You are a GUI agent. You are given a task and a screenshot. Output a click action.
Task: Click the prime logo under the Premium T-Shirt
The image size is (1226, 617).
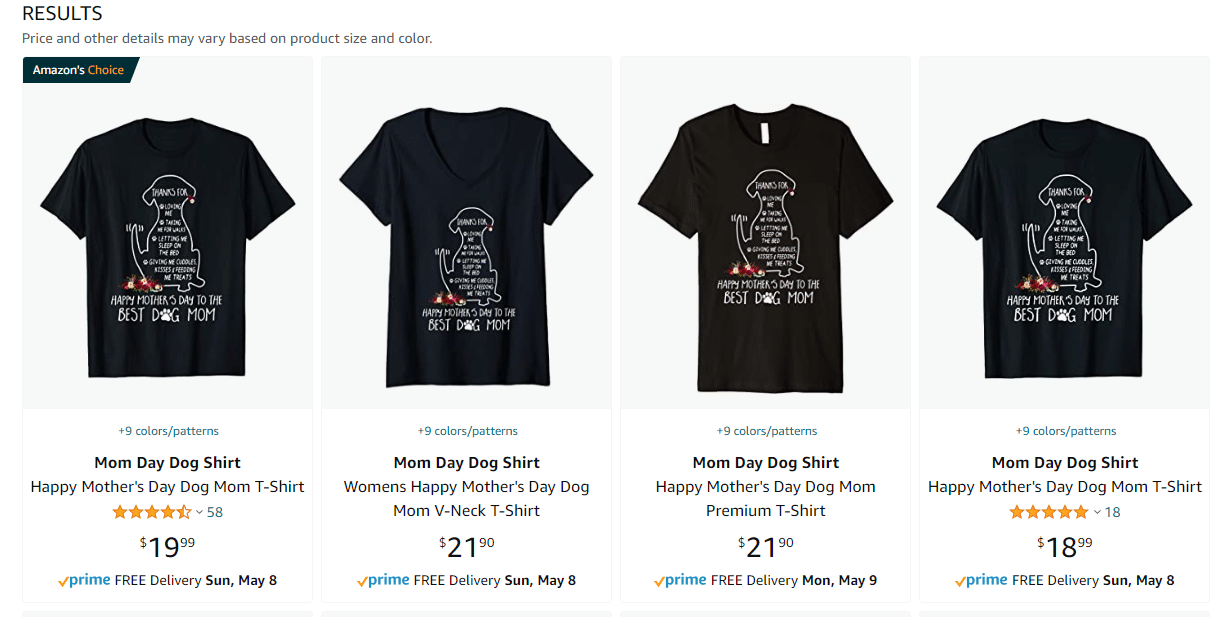(x=680, y=580)
